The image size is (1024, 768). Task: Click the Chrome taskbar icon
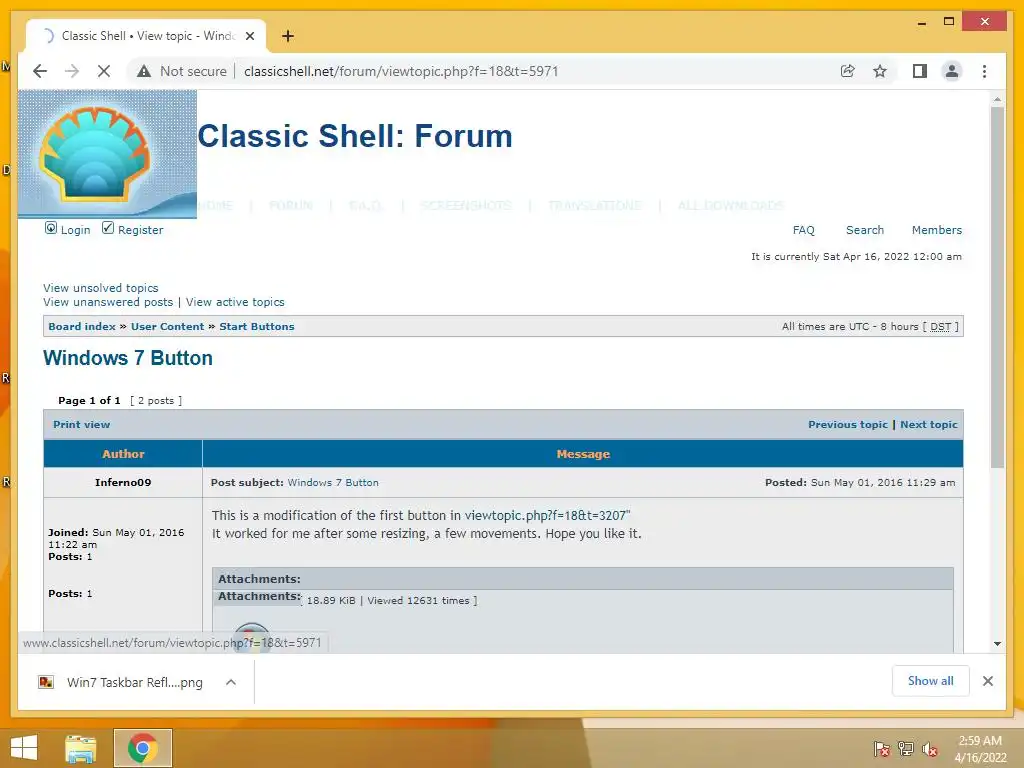point(142,748)
